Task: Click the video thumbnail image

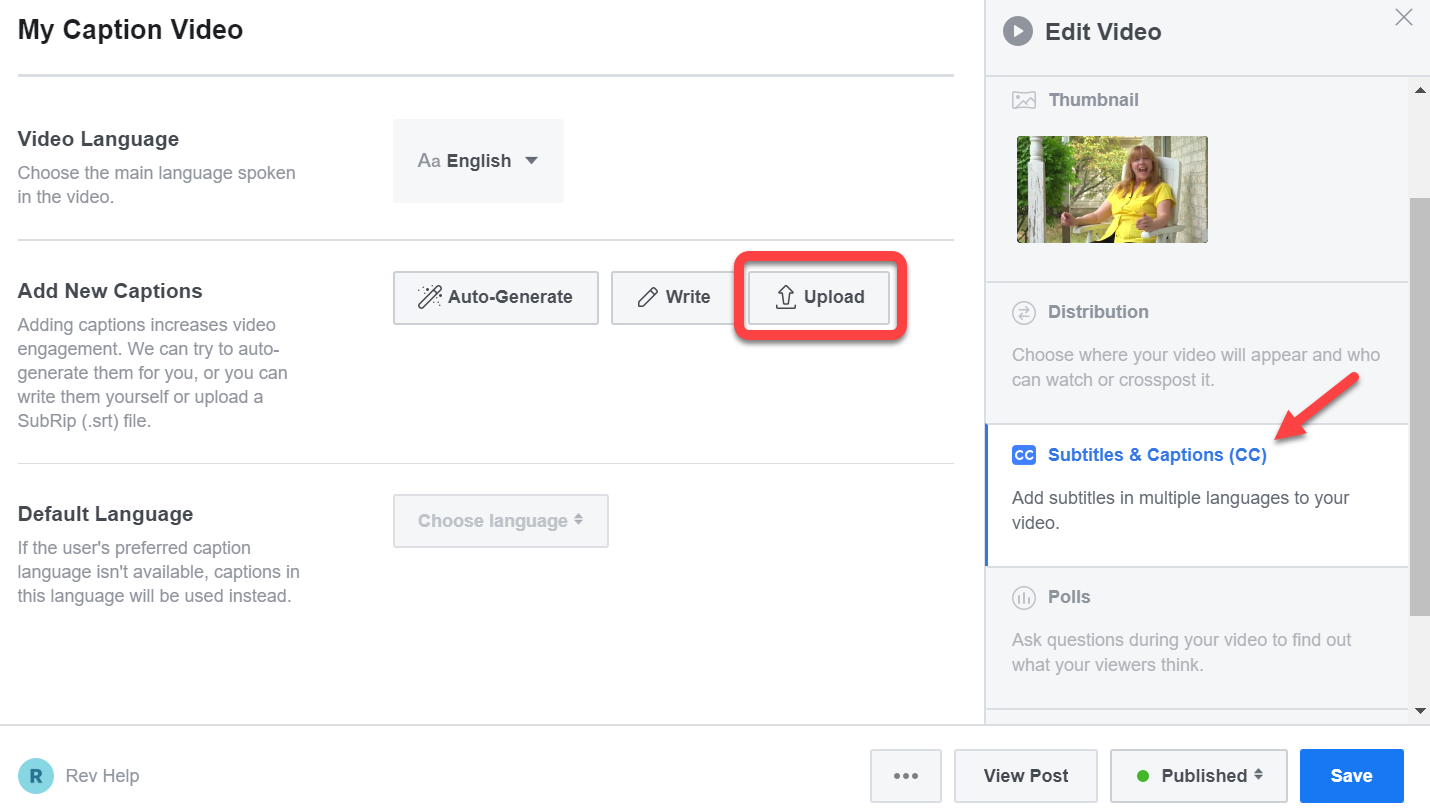Action: click(x=1112, y=190)
